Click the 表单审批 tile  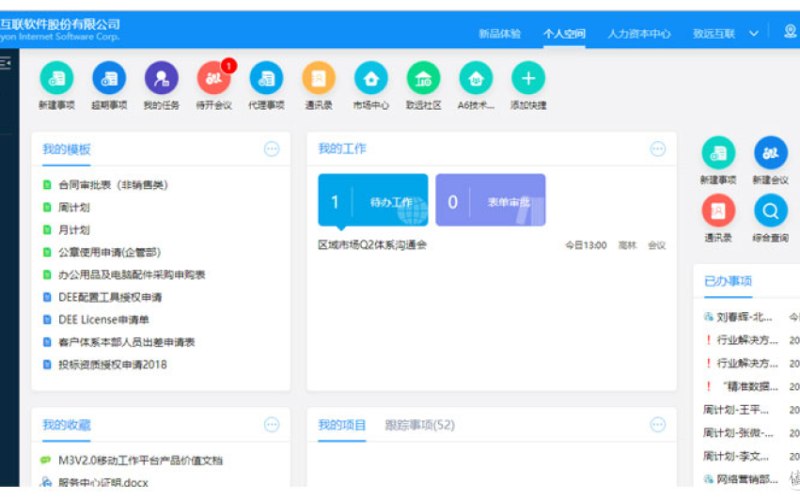point(490,200)
